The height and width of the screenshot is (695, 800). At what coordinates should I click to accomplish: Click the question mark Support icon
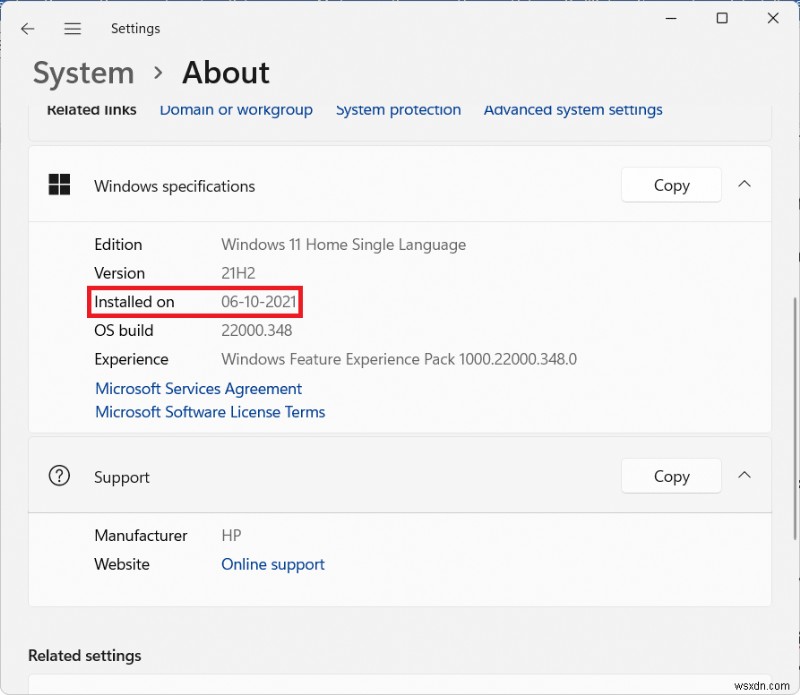(x=60, y=476)
